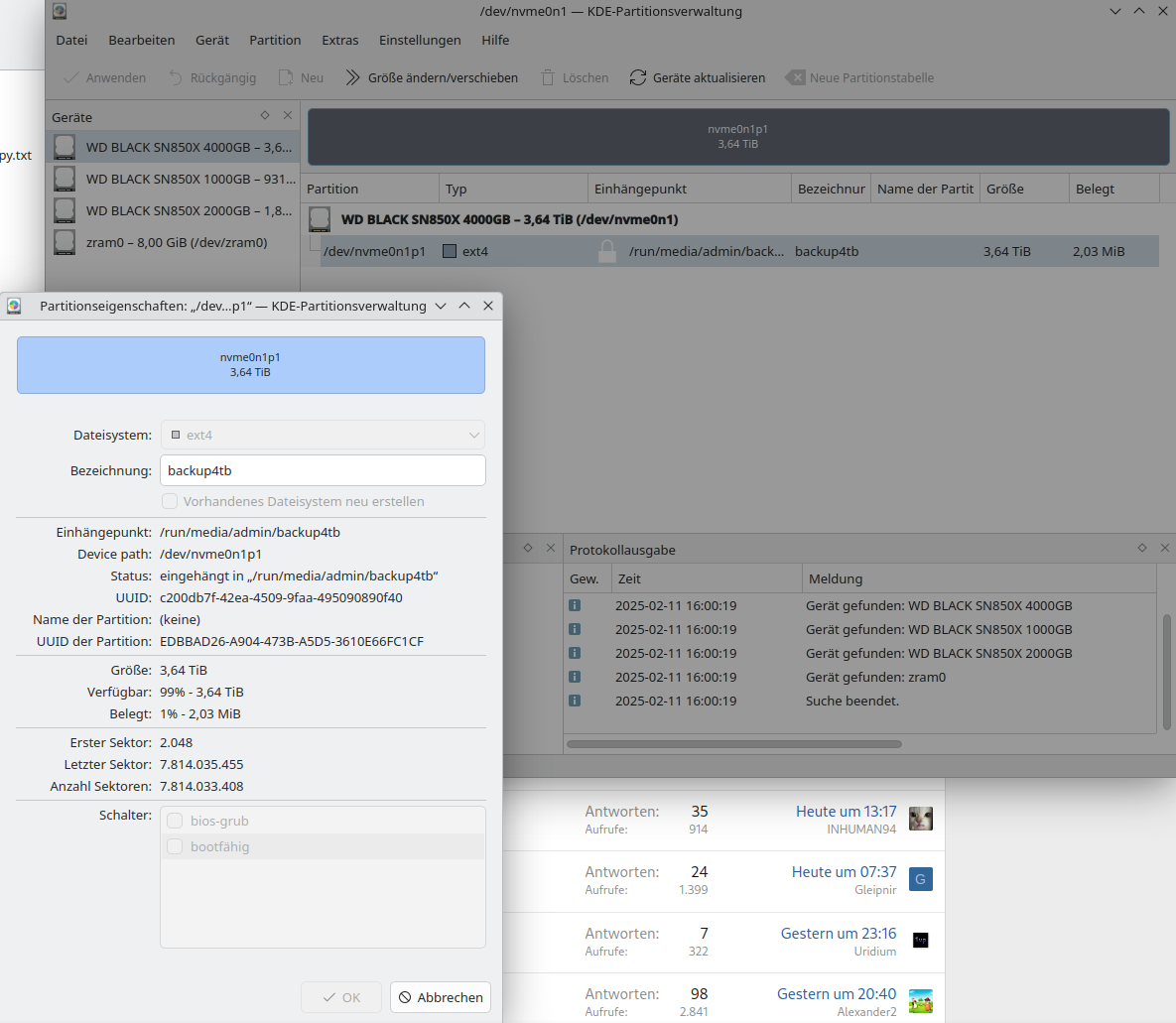This screenshot has width=1176, height=1023.
Task: Close the Geräte panel
Action: point(287,115)
